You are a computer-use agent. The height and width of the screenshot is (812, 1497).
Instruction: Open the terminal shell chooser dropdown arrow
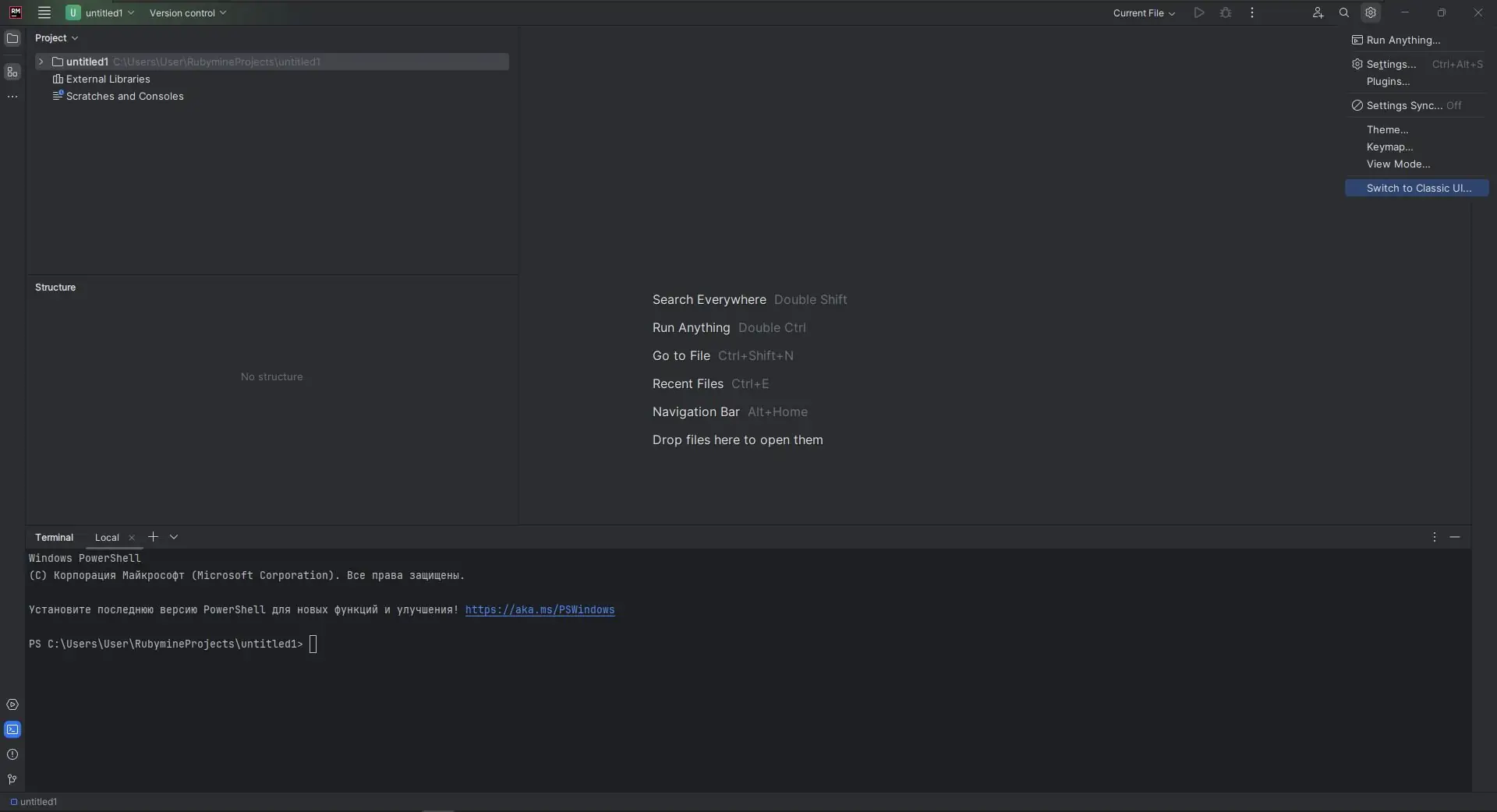174,537
